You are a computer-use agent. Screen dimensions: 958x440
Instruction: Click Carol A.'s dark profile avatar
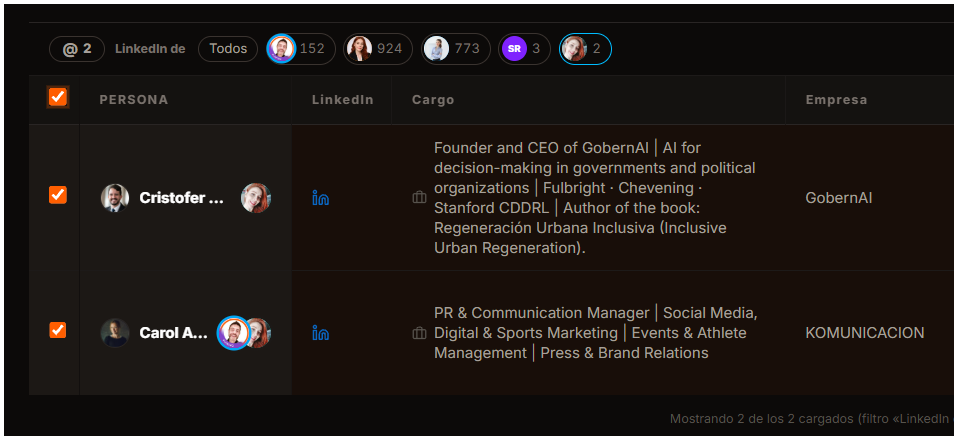point(115,333)
